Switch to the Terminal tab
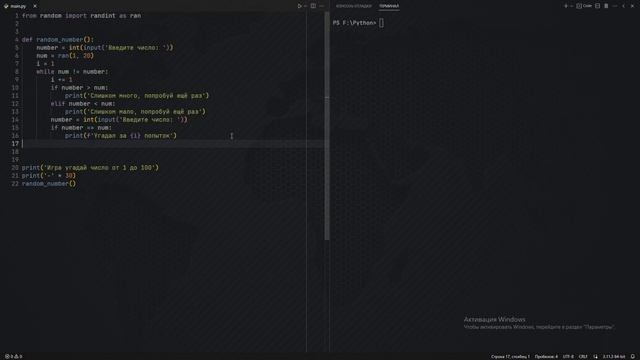This screenshot has height=360, width=640. (x=389, y=6)
